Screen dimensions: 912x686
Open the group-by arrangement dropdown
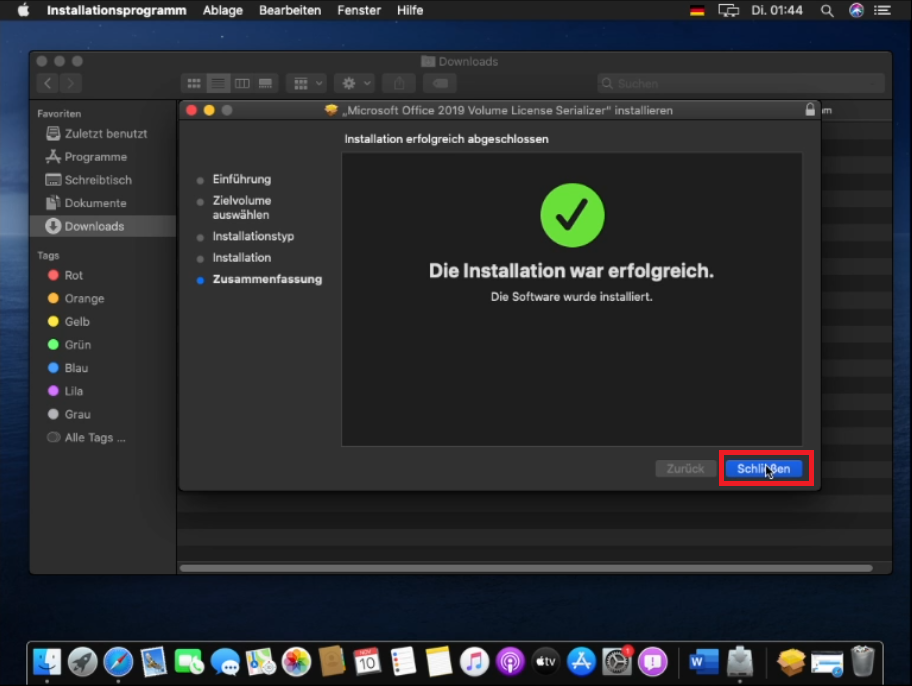306,83
